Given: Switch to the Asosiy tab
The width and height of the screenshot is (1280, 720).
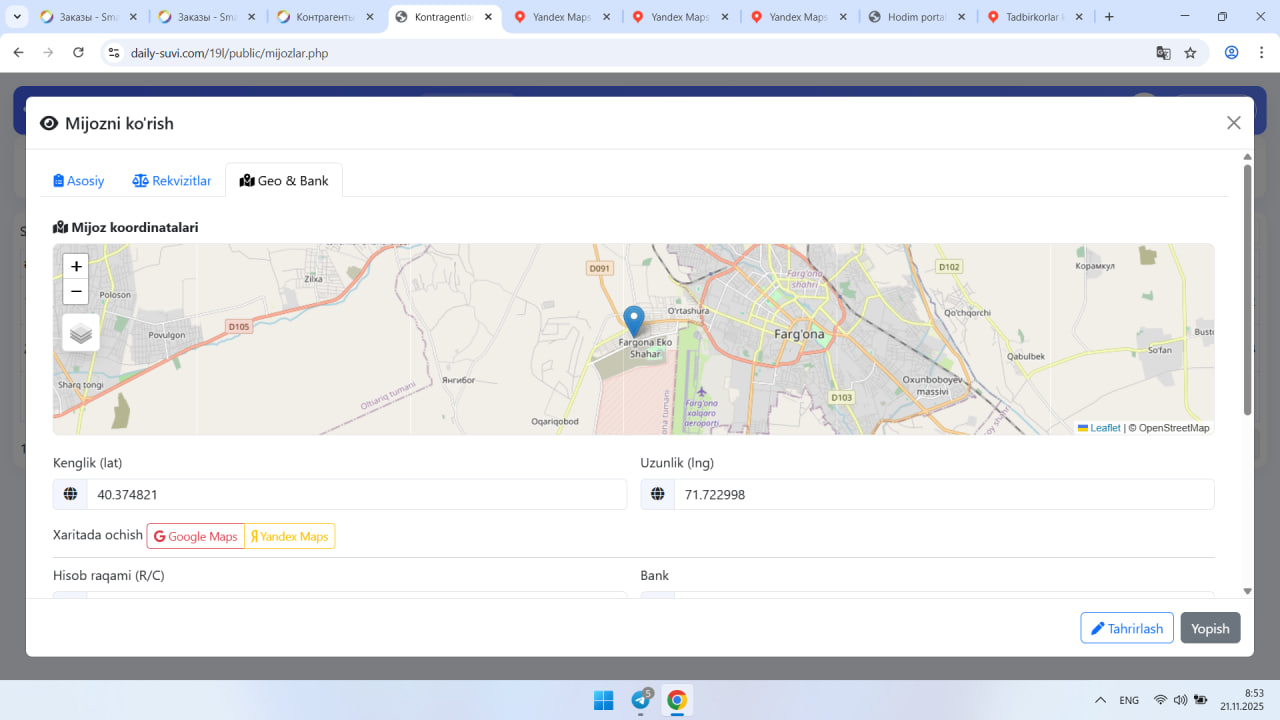Looking at the screenshot, I should [79, 181].
